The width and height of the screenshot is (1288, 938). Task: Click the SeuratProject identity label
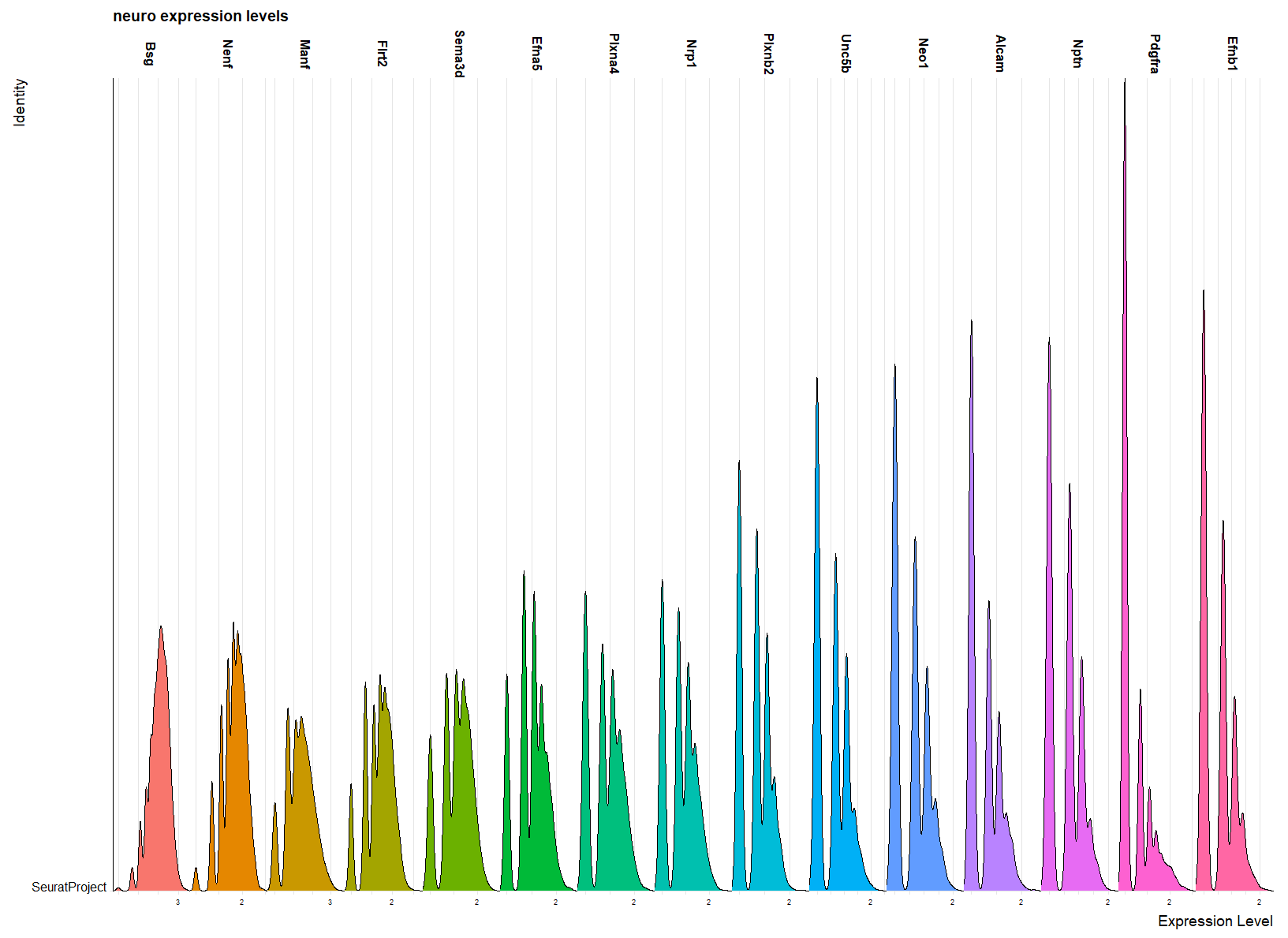69,887
